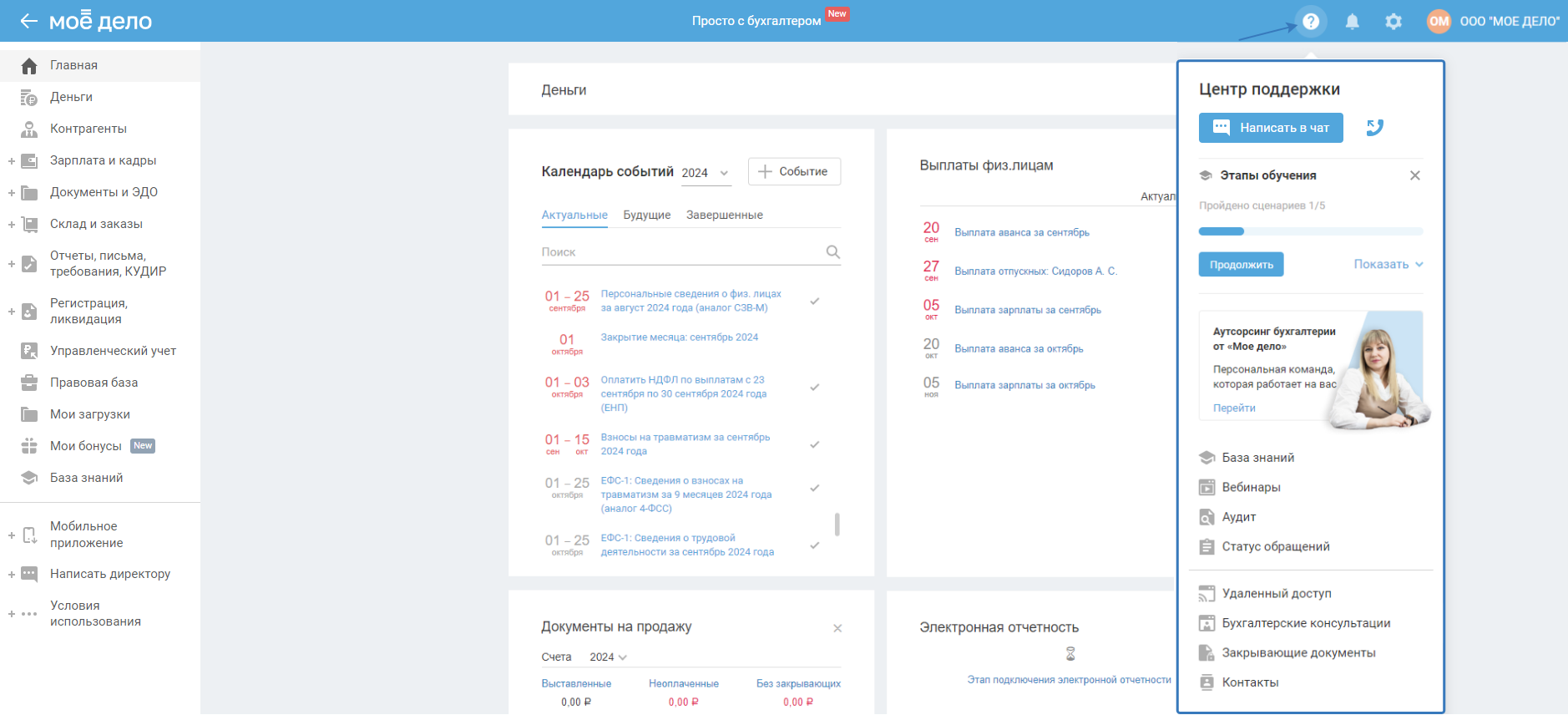Viewport: 1568px width, 715px height.
Task: Expand the Документы и ЭДО sidebar section
Action: coord(12,193)
